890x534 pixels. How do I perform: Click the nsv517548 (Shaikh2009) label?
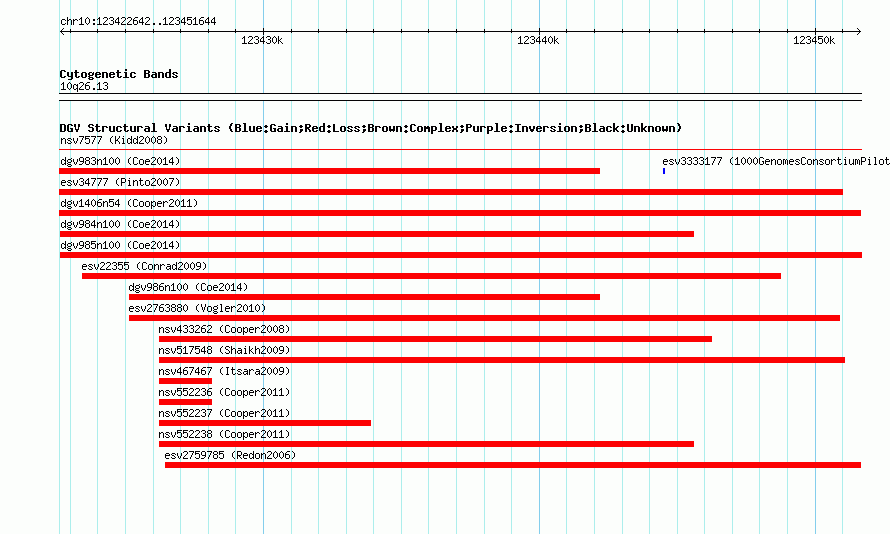pyautogui.click(x=224, y=350)
